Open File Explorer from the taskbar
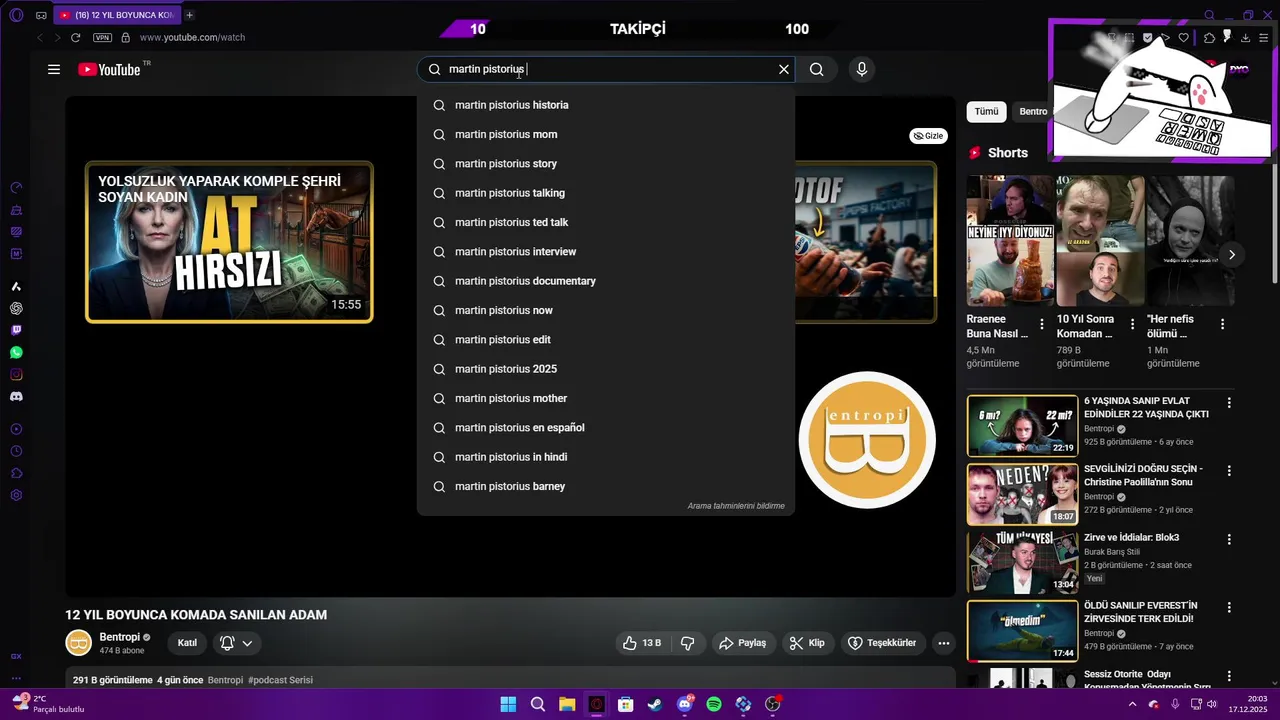This screenshot has width=1280, height=720. coord(567,704)
